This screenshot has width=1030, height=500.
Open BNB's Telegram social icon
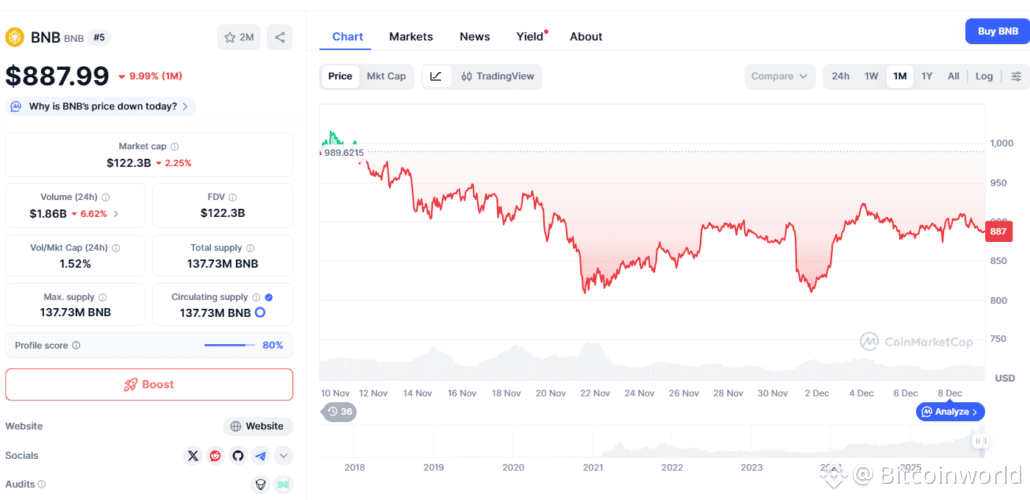pos(261,455)
